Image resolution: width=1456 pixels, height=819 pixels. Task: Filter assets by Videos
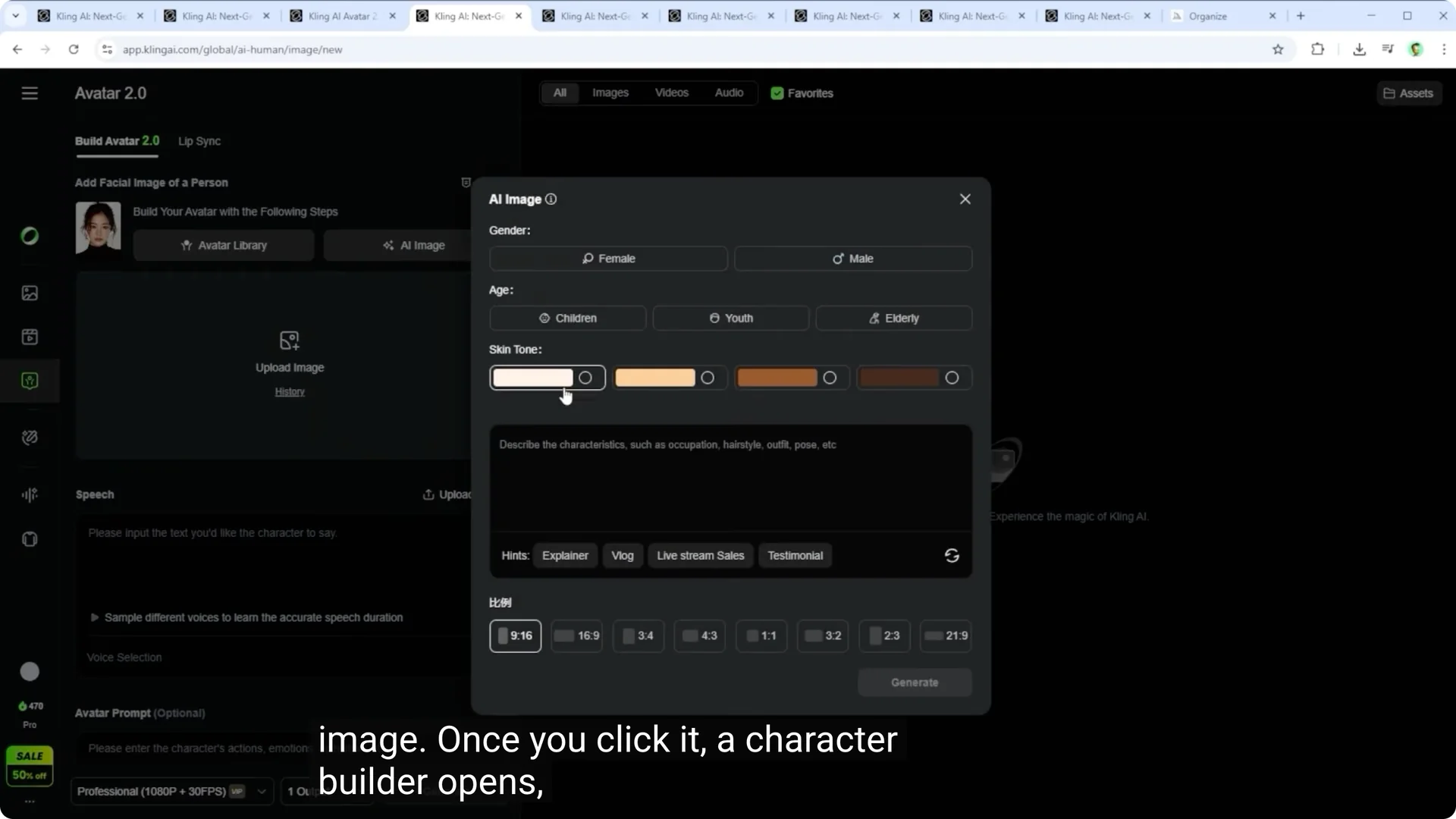point(671,93)
